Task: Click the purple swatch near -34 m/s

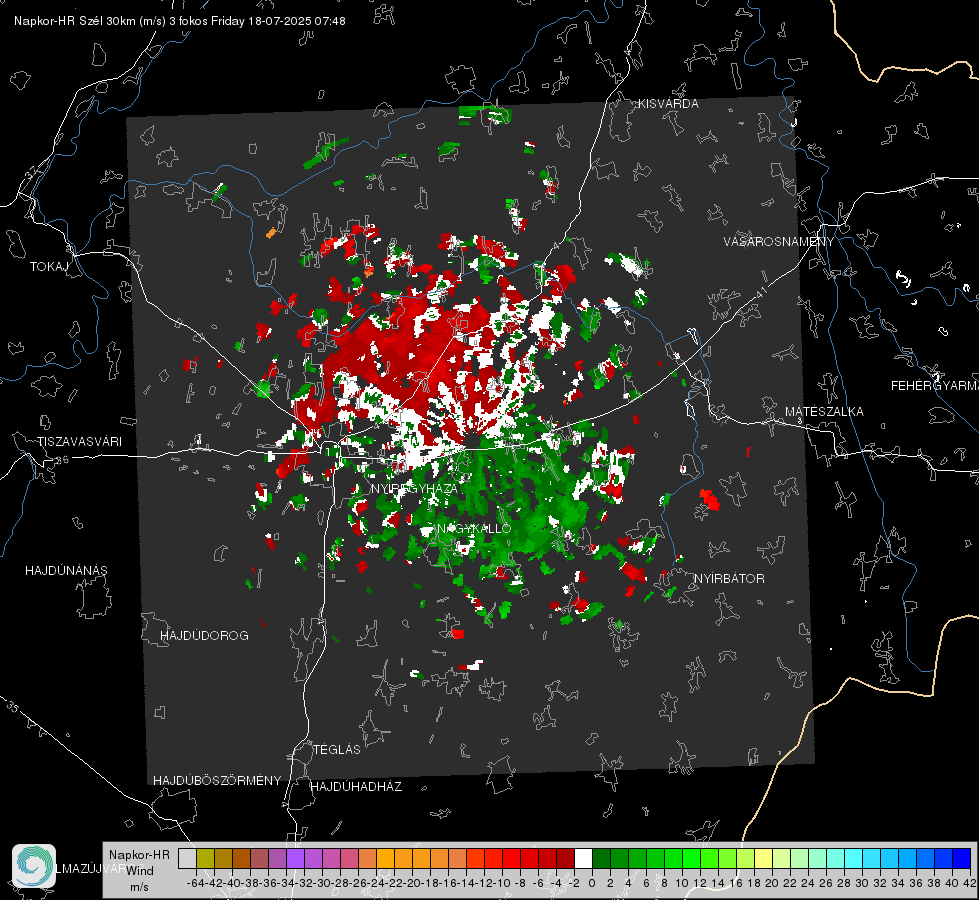Action: 295,858
